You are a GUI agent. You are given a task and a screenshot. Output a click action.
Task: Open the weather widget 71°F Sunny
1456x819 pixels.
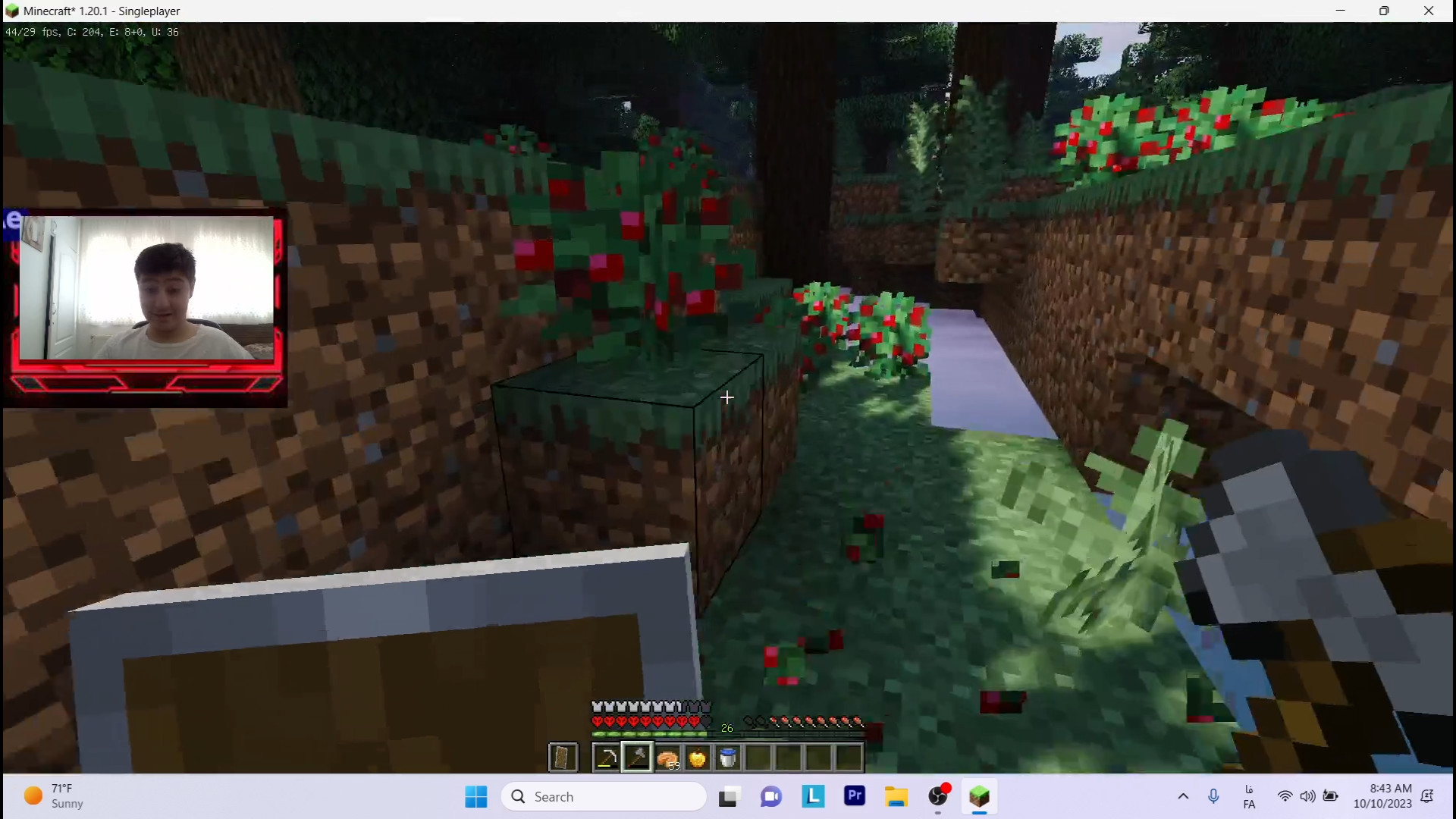point(53,796)
